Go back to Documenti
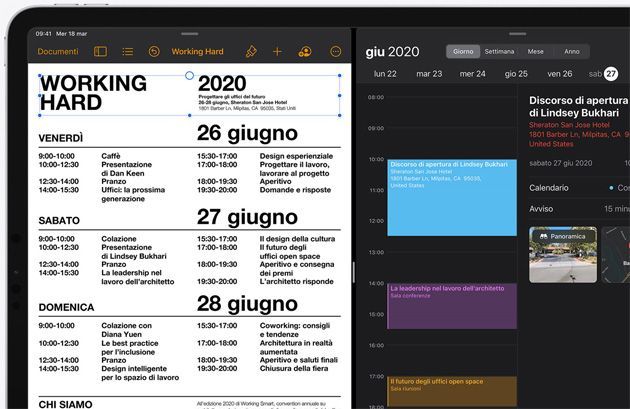The image size is (630, 409). pyautogui.click(x=57, y=51)
